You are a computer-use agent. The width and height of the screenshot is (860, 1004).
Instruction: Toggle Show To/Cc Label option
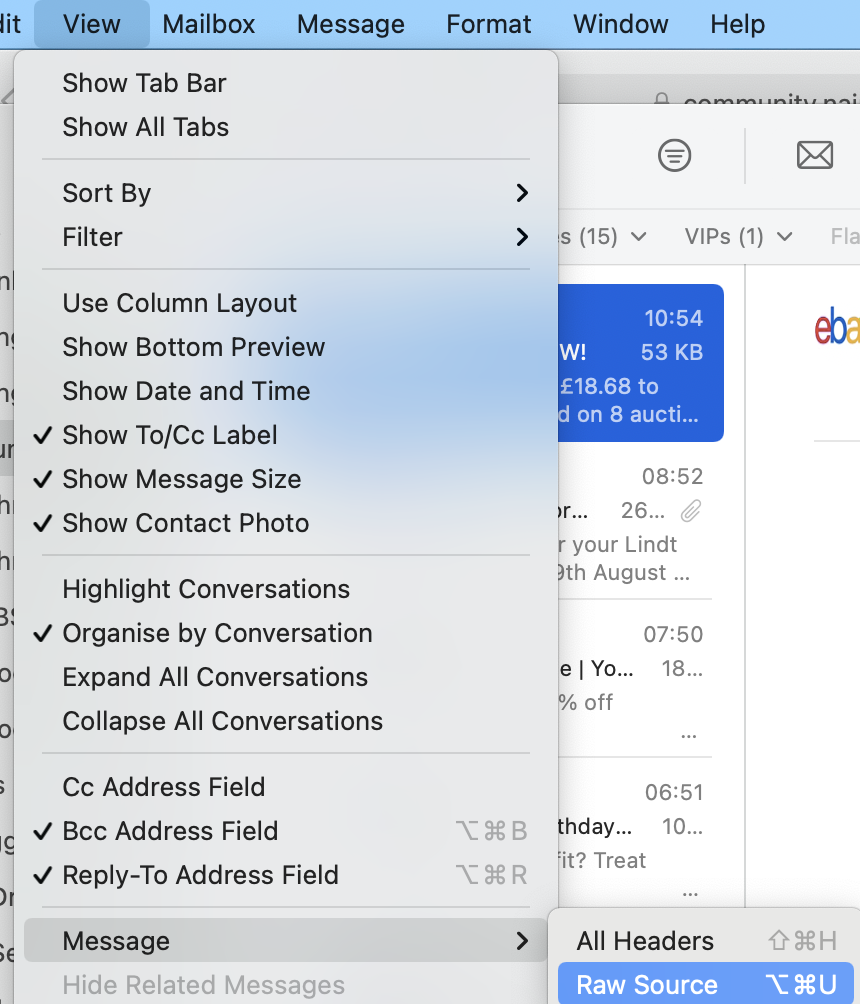[x=170, y=435]
